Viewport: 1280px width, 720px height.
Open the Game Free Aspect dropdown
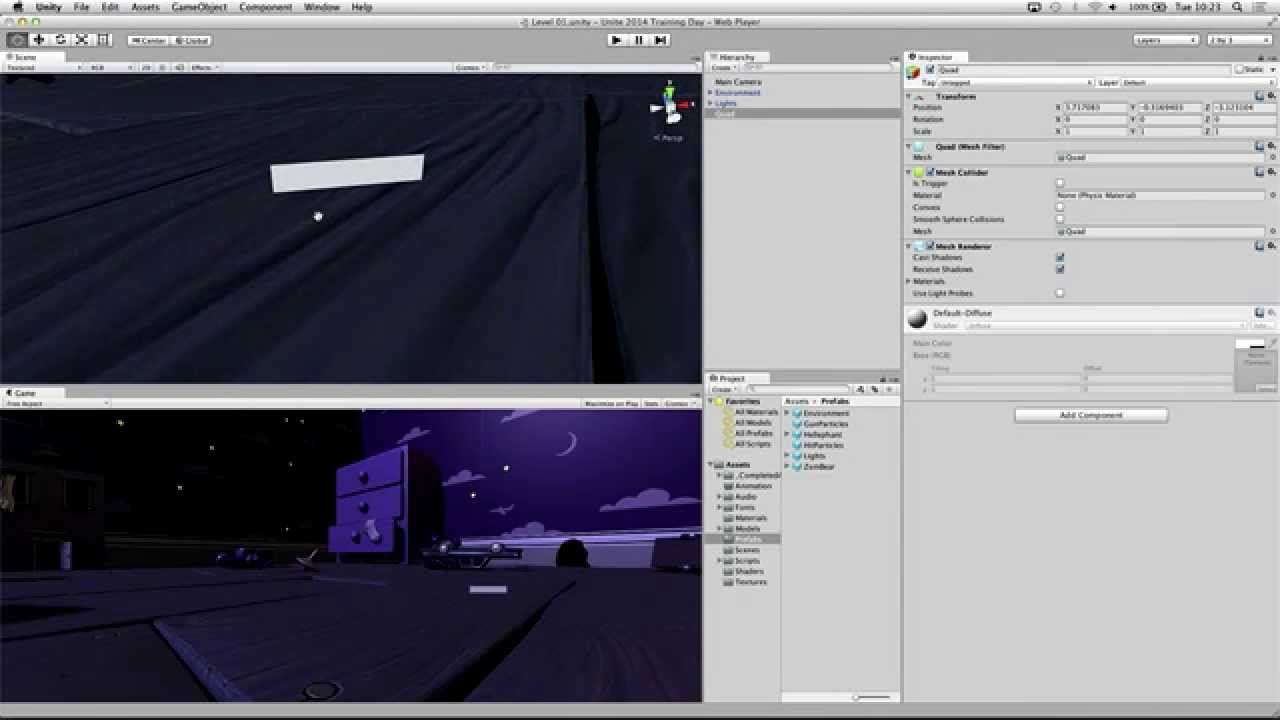click(x=57, y=403)
